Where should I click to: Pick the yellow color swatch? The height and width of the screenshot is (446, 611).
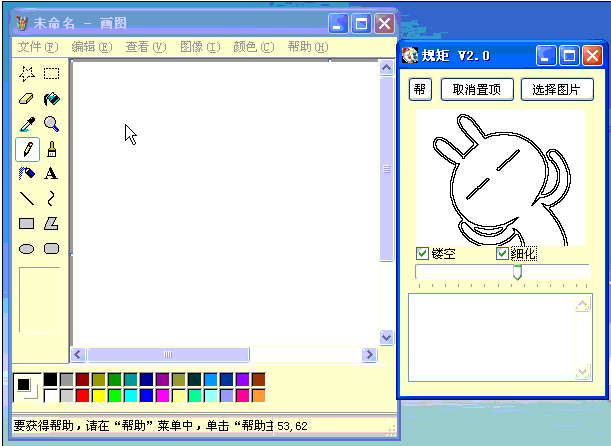pos(99,396)
